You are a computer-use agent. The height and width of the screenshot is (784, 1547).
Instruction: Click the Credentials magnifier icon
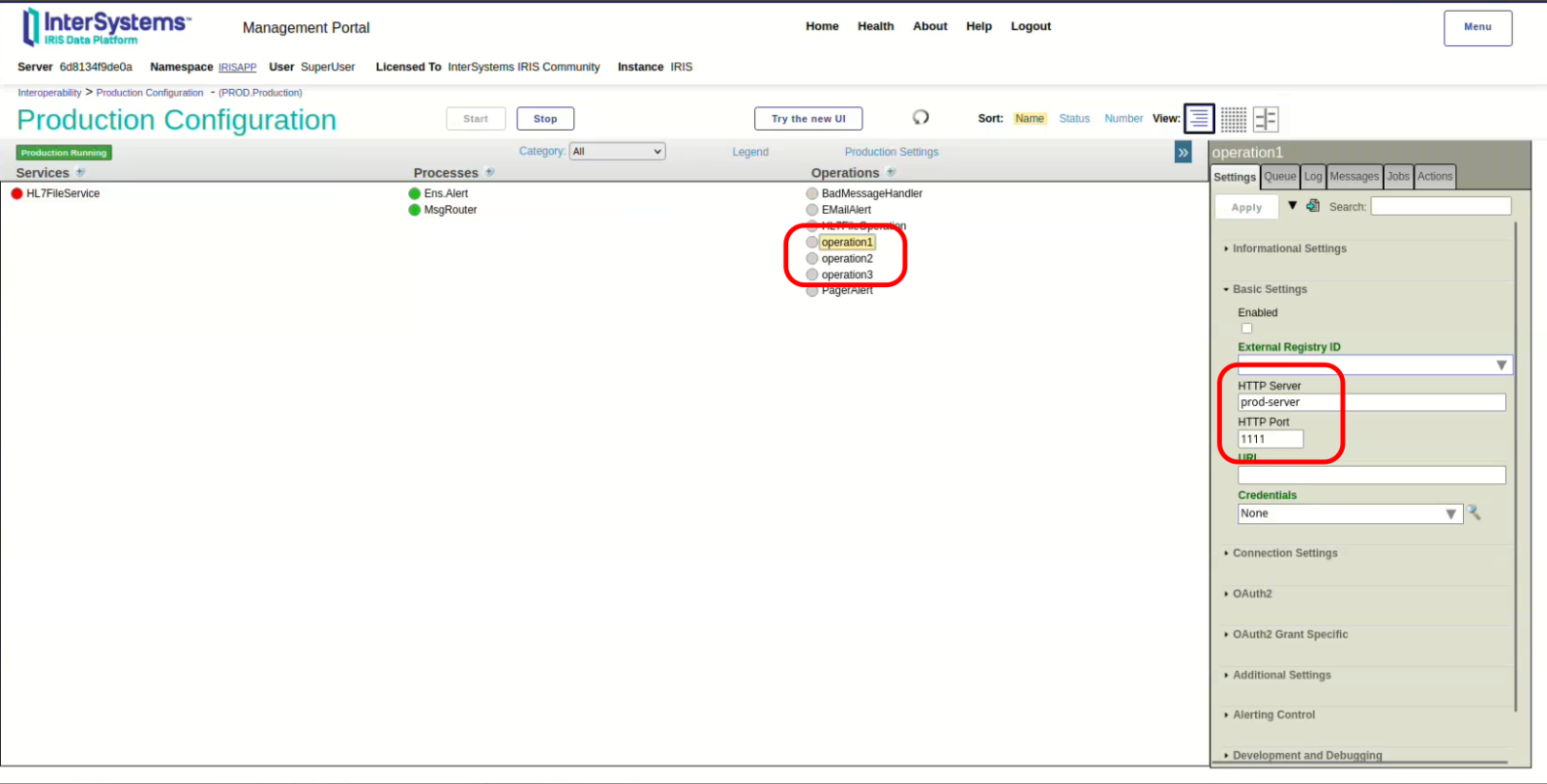pyautogui.click(x=1474, y=513)
